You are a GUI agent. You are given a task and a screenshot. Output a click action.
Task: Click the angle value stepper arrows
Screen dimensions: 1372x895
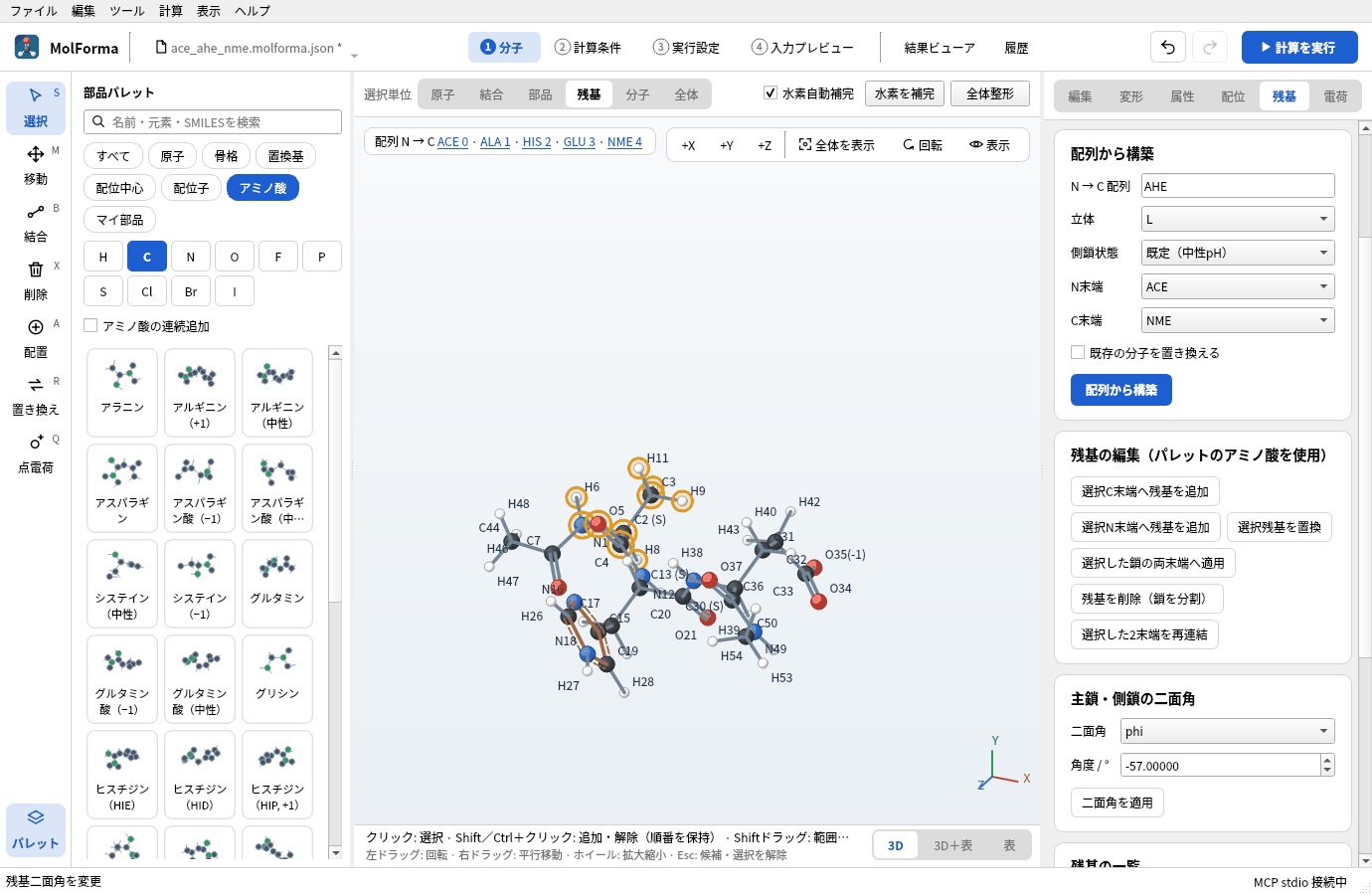[1327, 765]
